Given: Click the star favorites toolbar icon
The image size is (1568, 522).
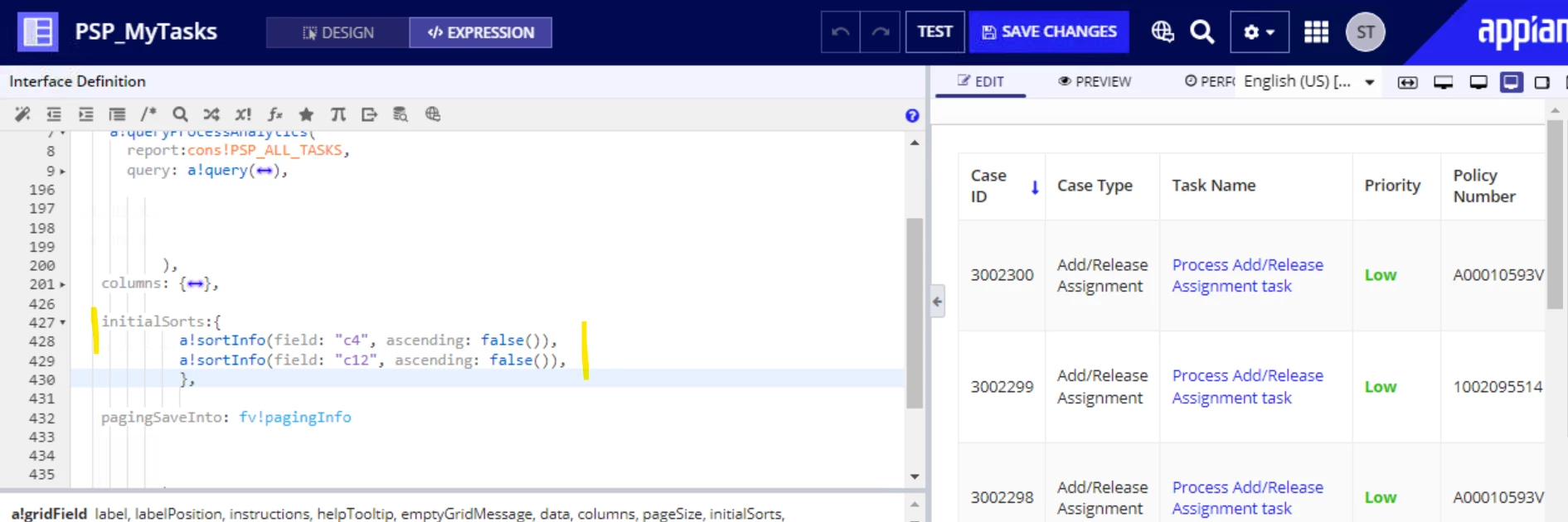Looking at the screenshot, I should click(306, 114).
